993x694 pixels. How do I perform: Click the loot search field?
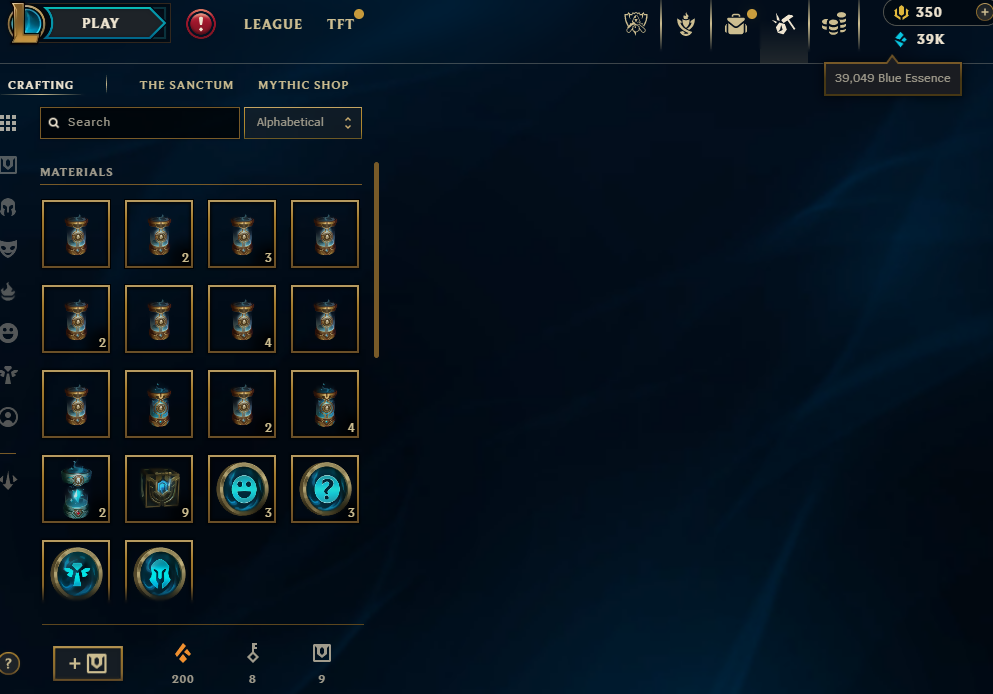[x=140, y=123]
